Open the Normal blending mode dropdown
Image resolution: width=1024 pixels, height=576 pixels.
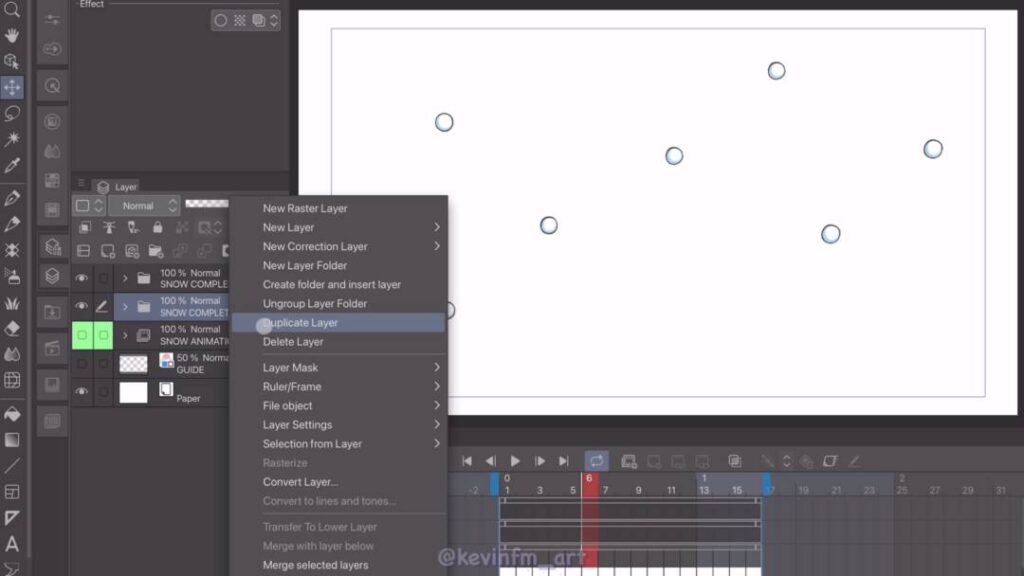click(144, 206)
